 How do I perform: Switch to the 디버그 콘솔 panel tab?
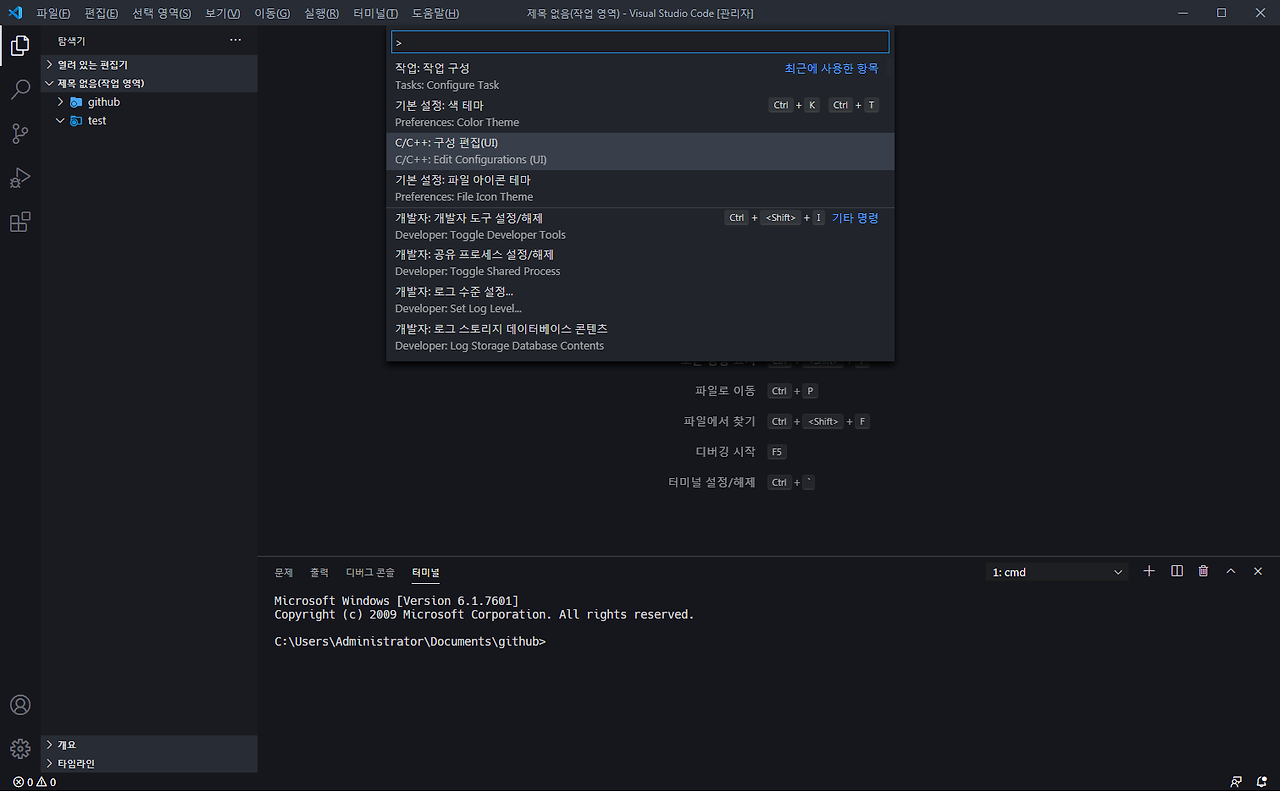point(370,572)
